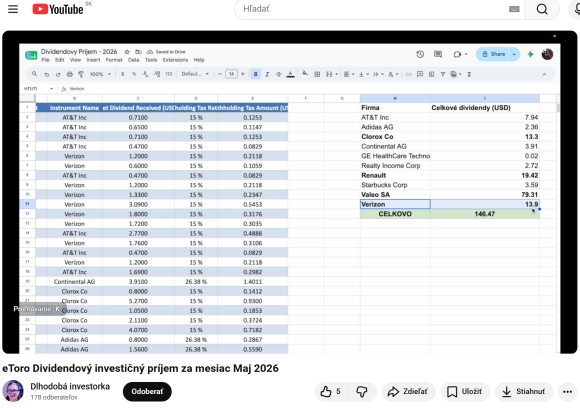580x409 pixels.
Task: Open the on-screen keyboard icon in search
Action: [x=514, y=9]
